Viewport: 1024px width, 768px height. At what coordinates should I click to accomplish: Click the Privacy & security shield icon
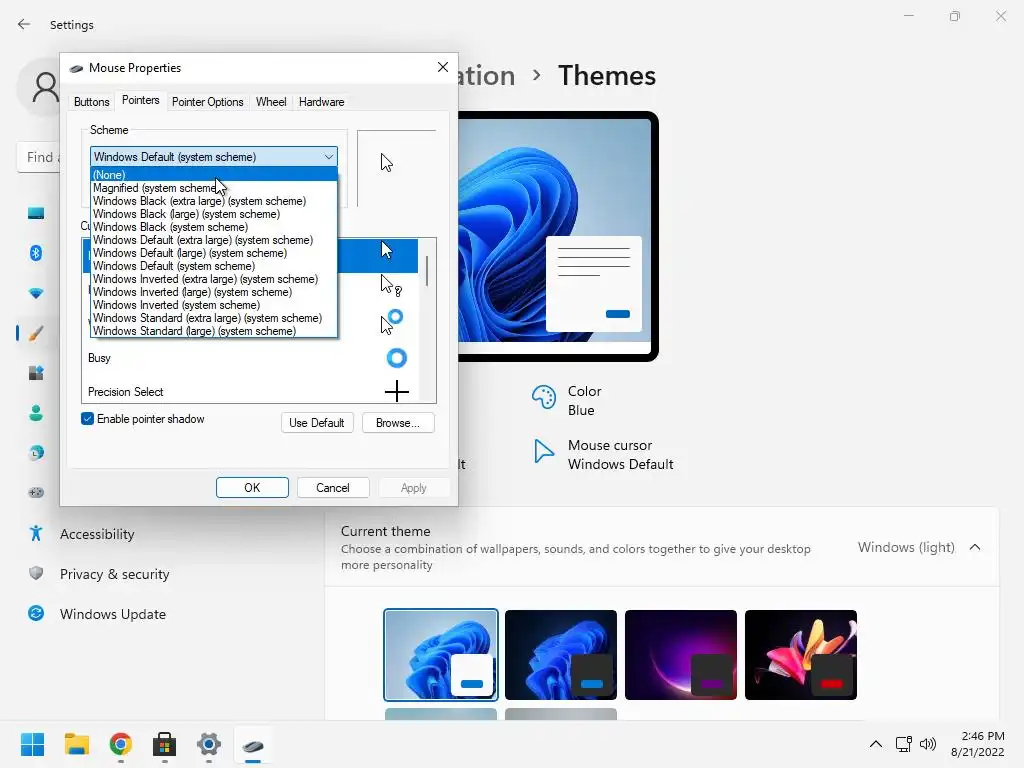[36, 573]
